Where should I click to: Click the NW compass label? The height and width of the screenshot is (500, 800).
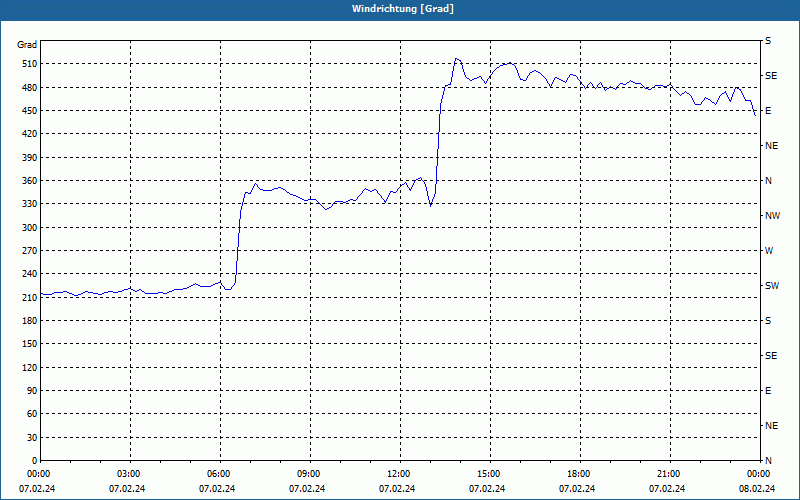[772, 216]
